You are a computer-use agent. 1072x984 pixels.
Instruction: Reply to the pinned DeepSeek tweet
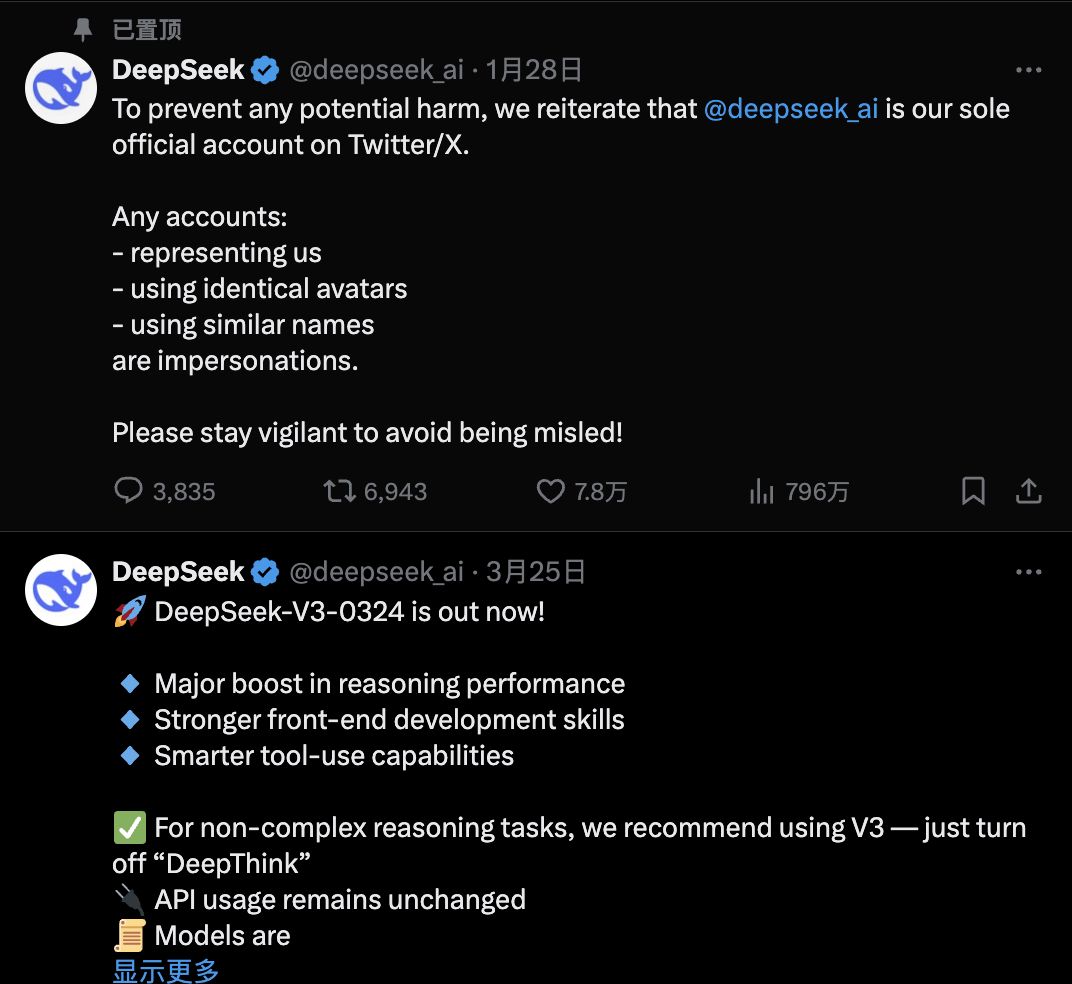[x=128, y=491]
